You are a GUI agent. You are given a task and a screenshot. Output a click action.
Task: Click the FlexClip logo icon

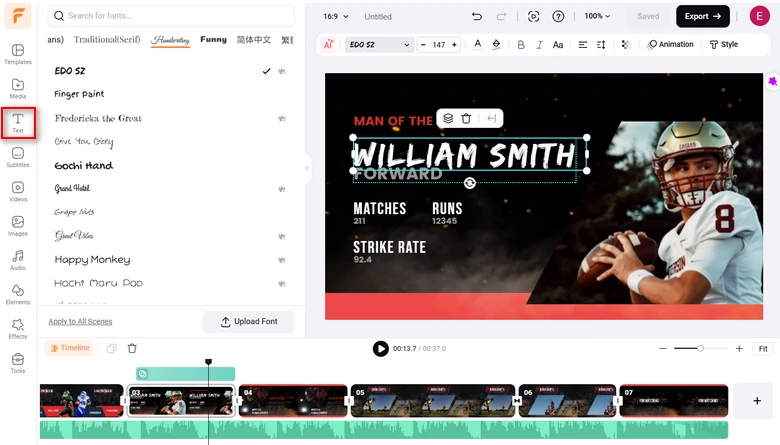point(18,16)
